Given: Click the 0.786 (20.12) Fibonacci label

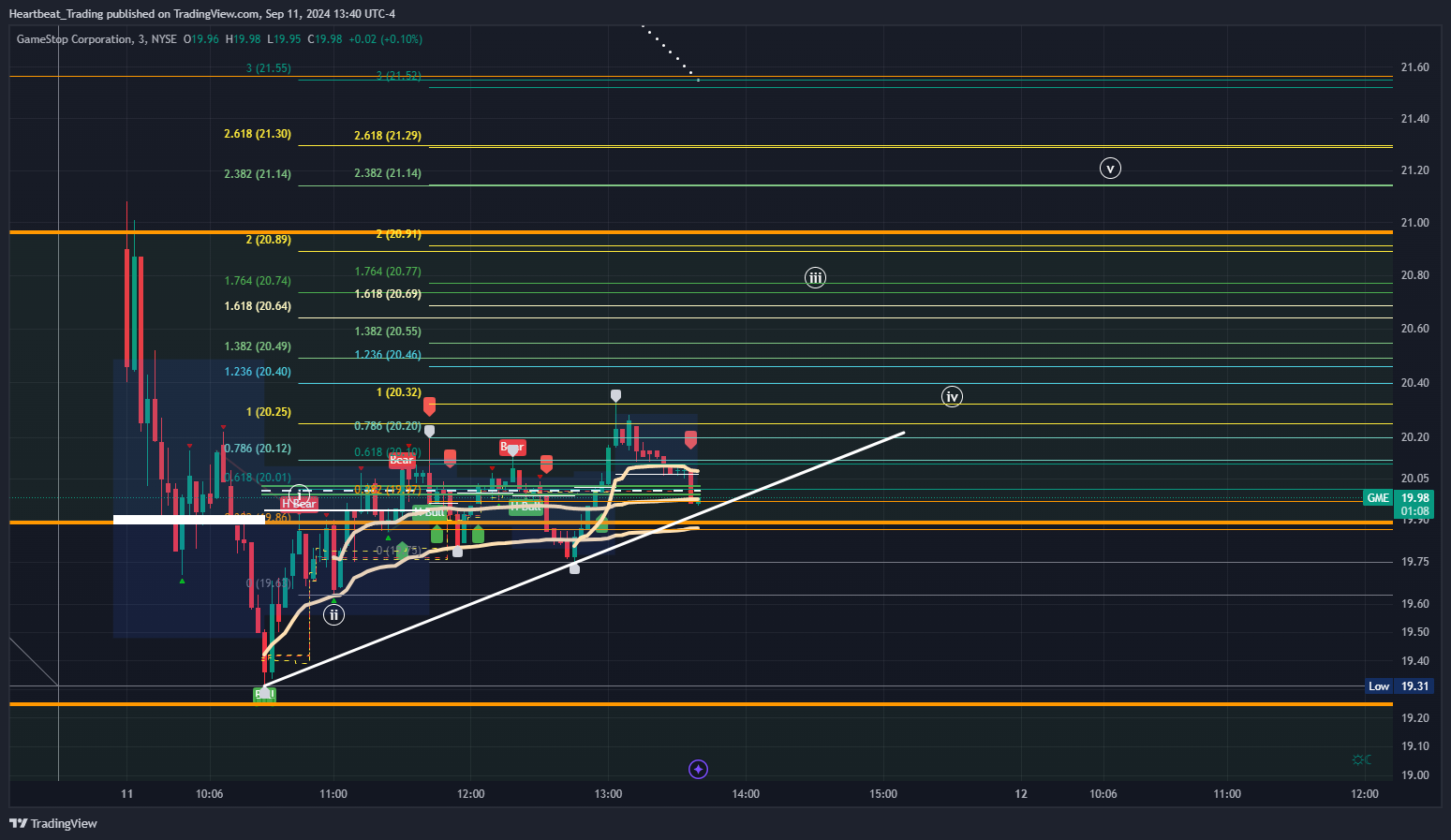Looking at the screenshot, I should click(x=258, y=449).
